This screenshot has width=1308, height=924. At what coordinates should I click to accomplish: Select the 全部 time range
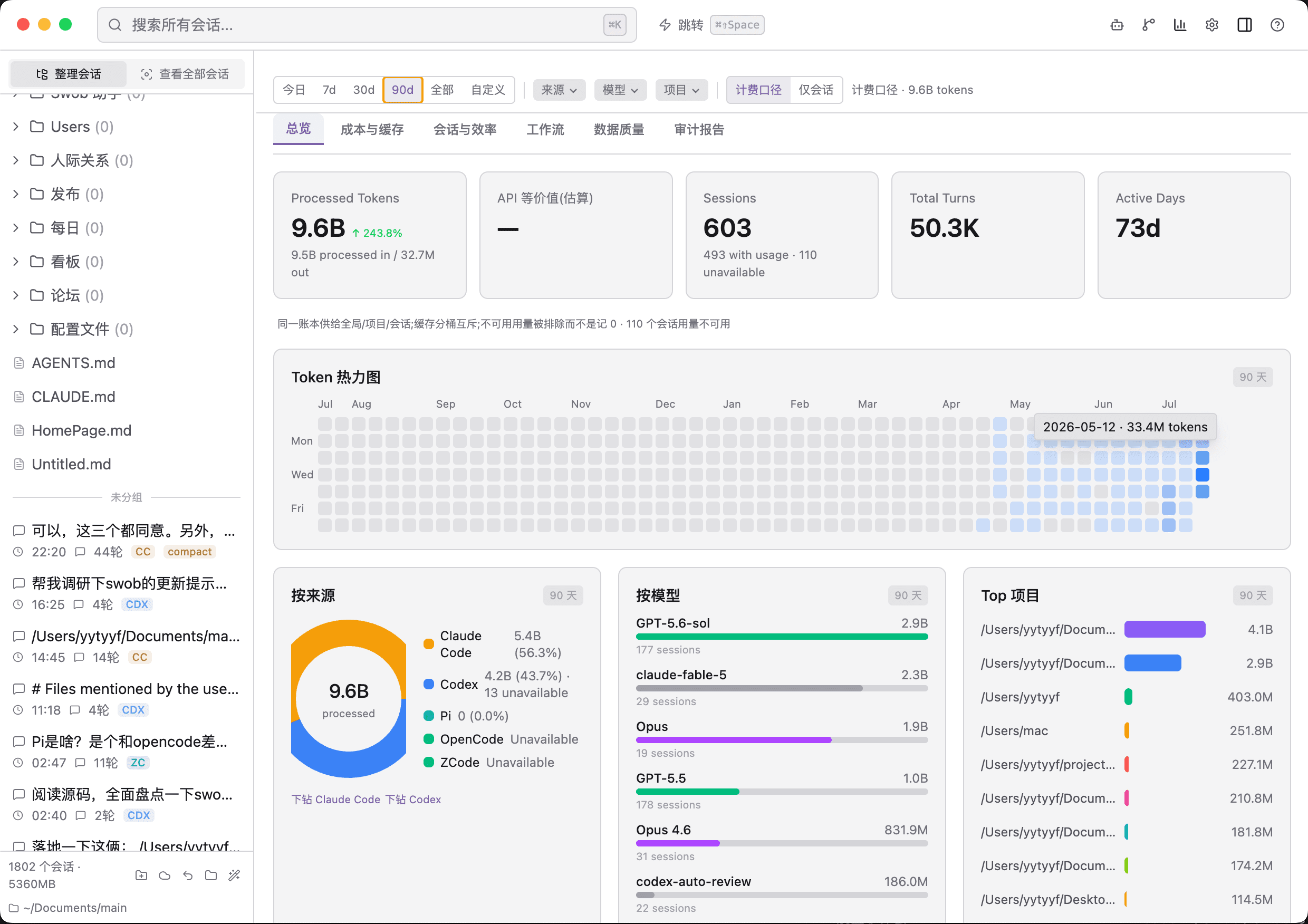coord(442,90)
